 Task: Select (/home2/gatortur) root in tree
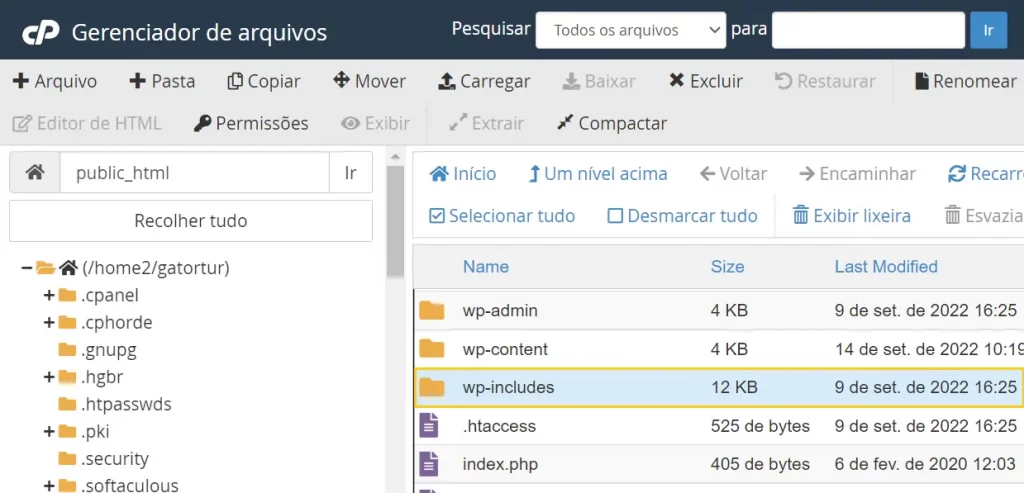click(155, 268)
